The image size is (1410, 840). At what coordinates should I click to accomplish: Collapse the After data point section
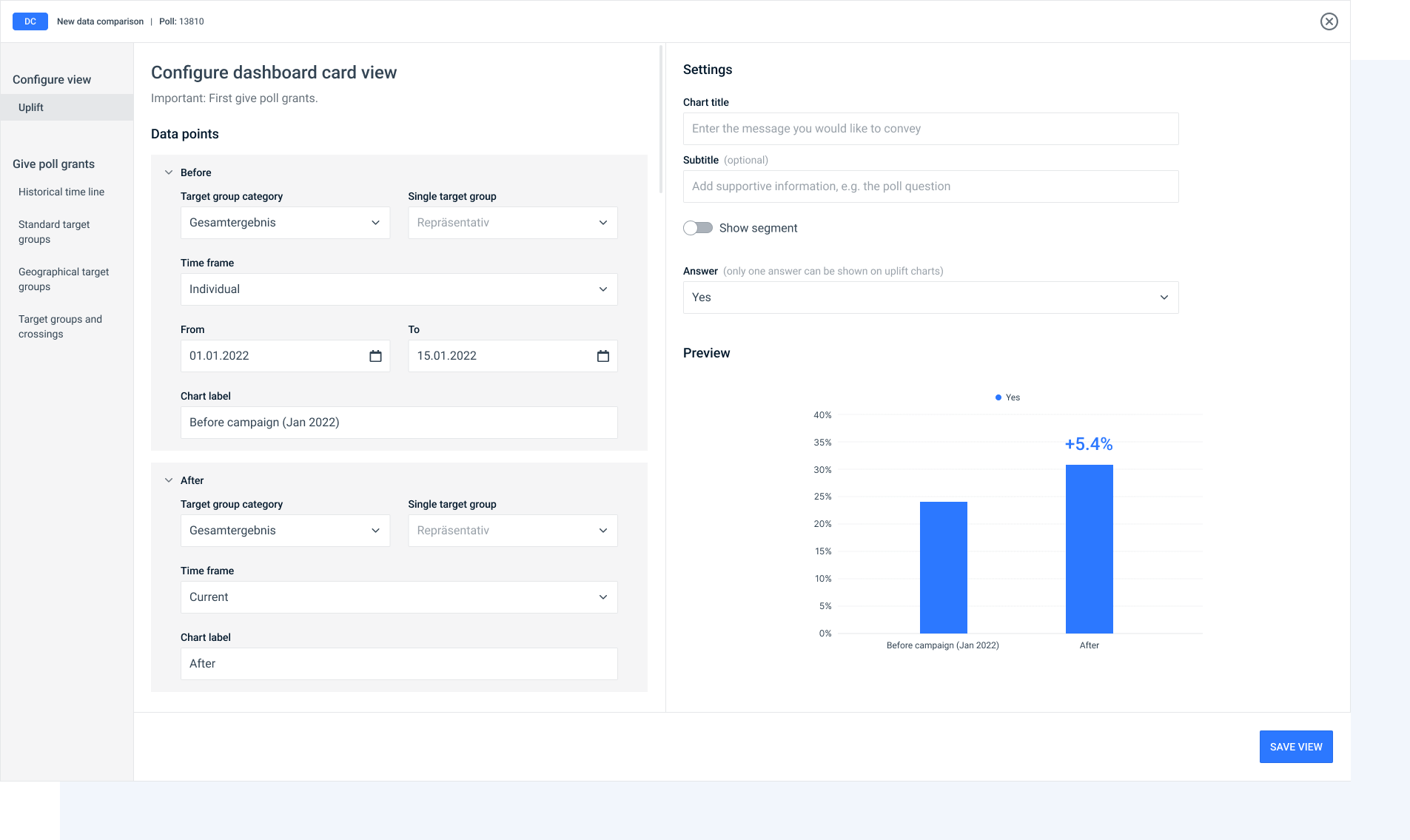click(169, 480)
